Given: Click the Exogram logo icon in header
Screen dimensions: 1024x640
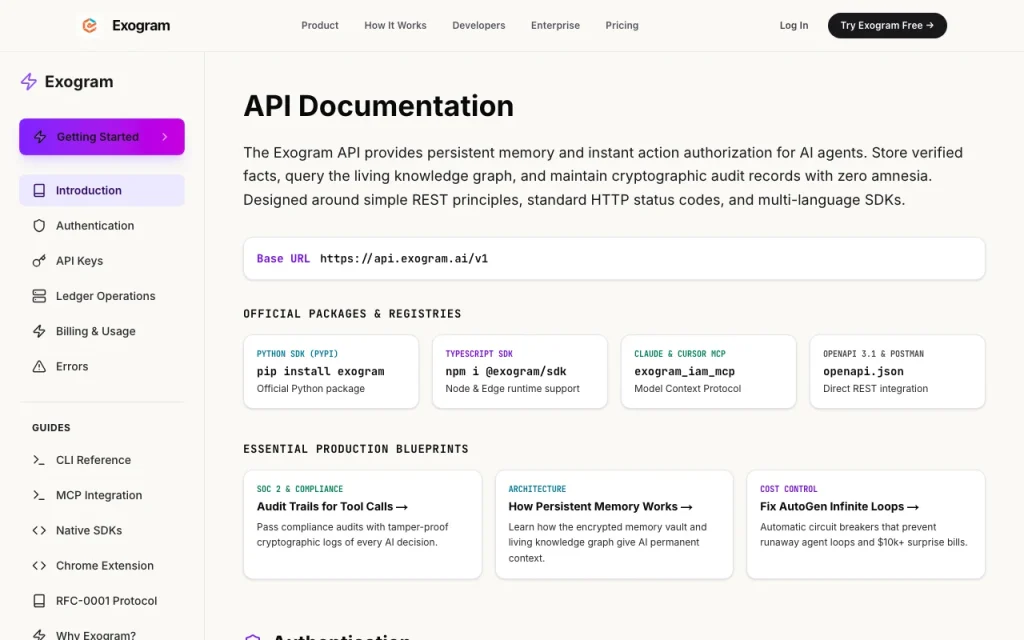Looking at the screenshot, I should pyautogui.click(x=89, y=25).
